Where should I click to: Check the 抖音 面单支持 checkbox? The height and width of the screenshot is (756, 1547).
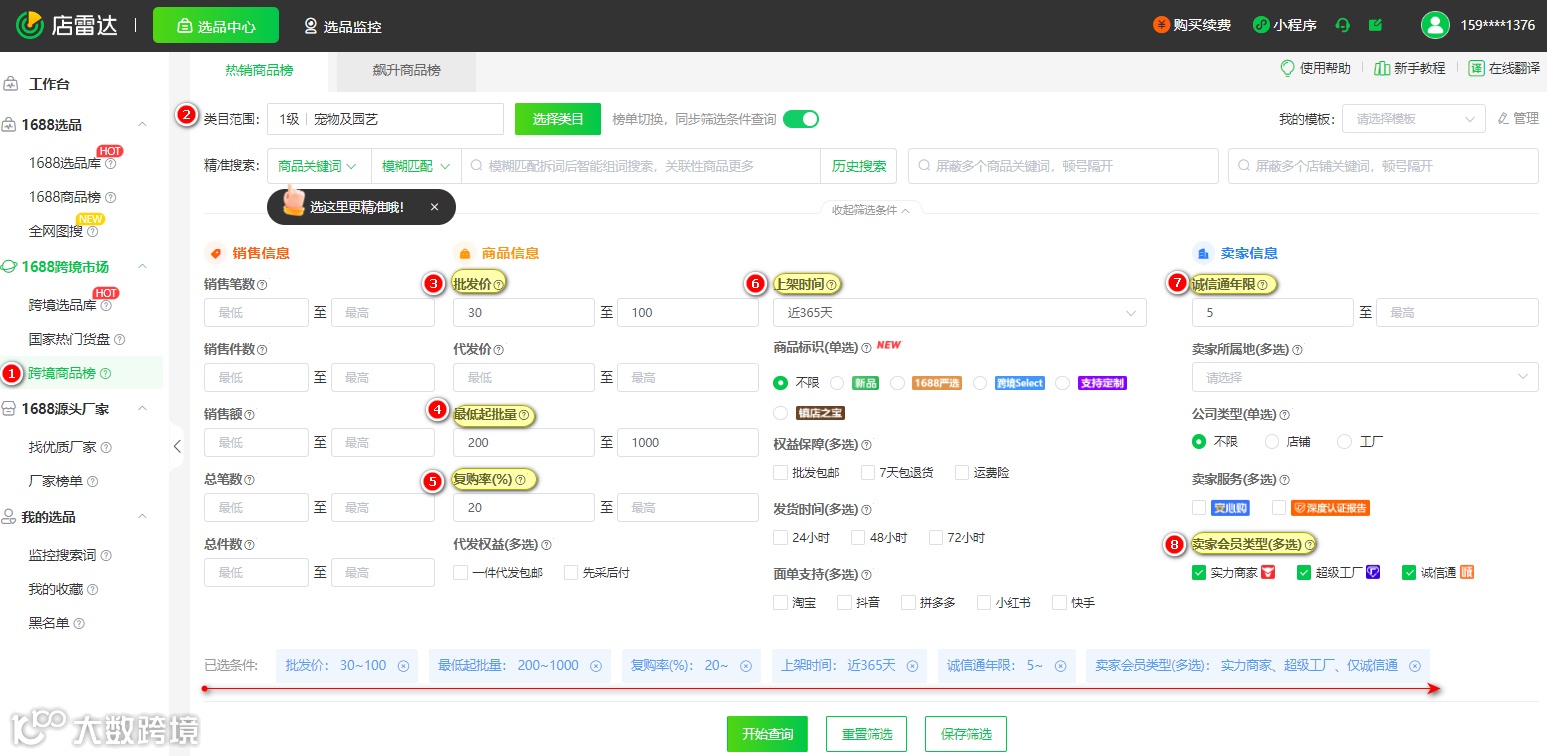pos(844,603)
